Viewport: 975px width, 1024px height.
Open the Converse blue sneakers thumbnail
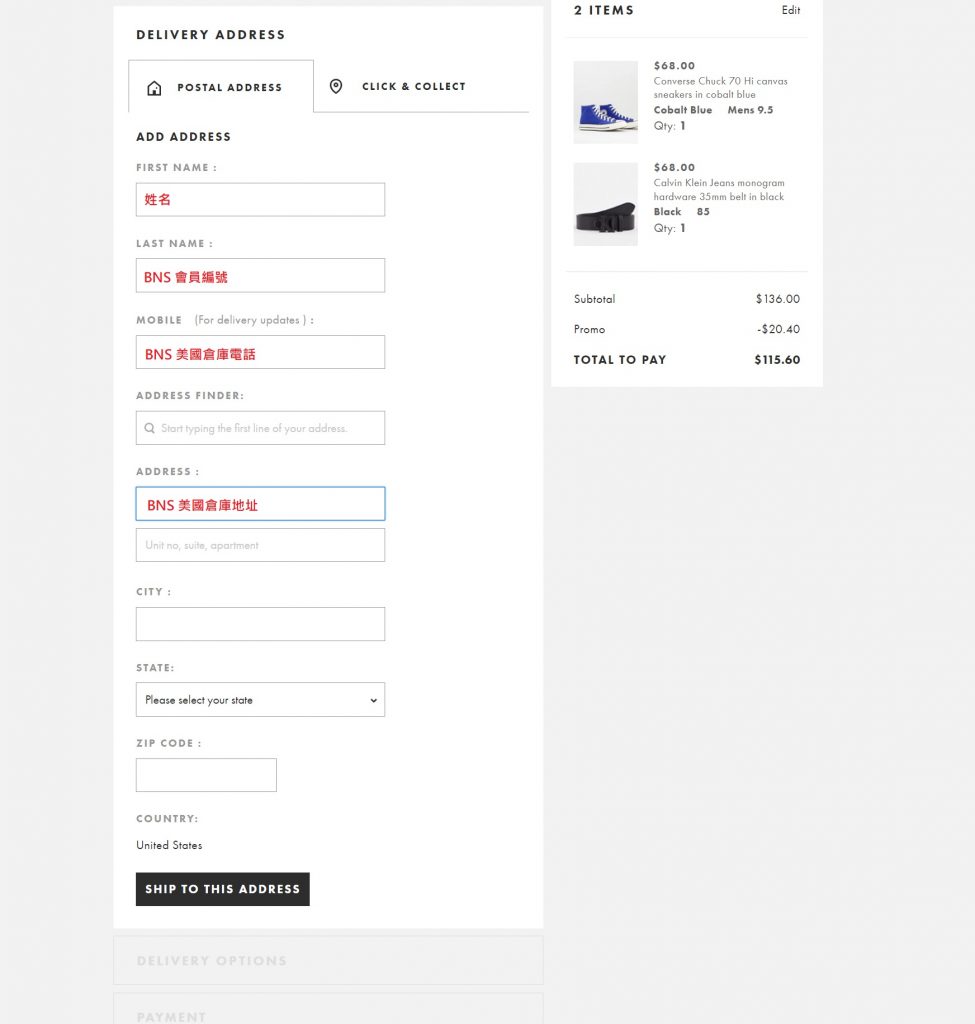tap(605, 102)
